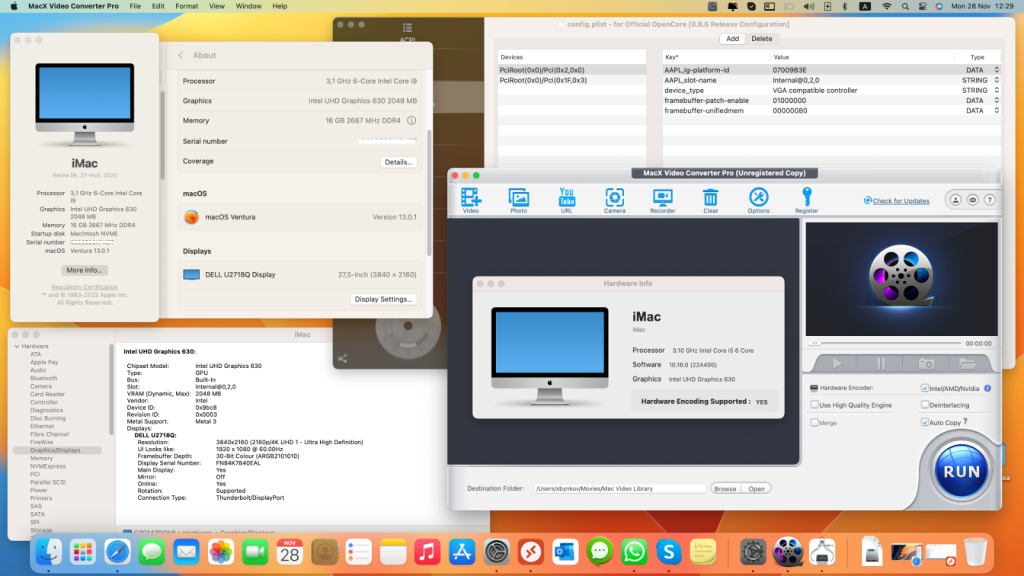Launch the Camera capture tool
The image size is (1024, 576).
(x=615, y=199)
